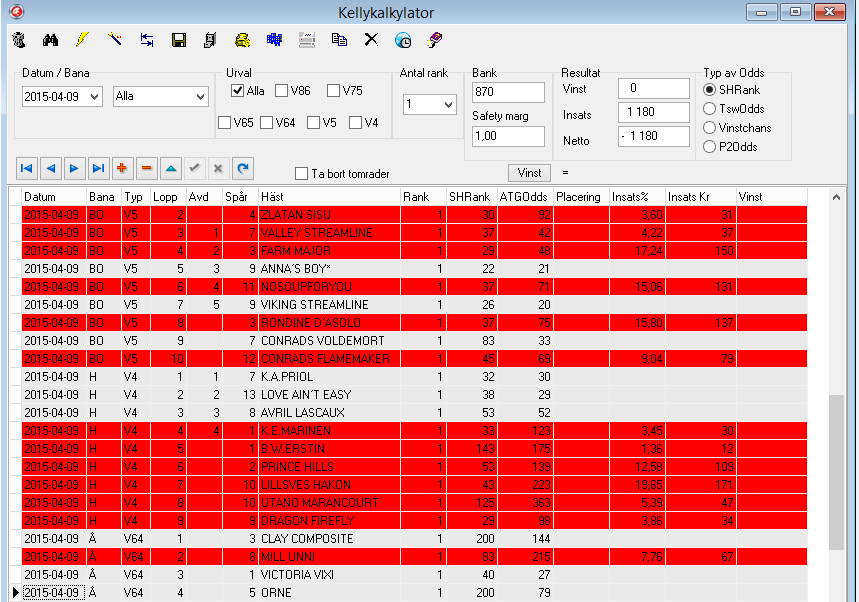Screen dimensions: 859x602
Task: Click the gray document column icon
Action: 210,40
